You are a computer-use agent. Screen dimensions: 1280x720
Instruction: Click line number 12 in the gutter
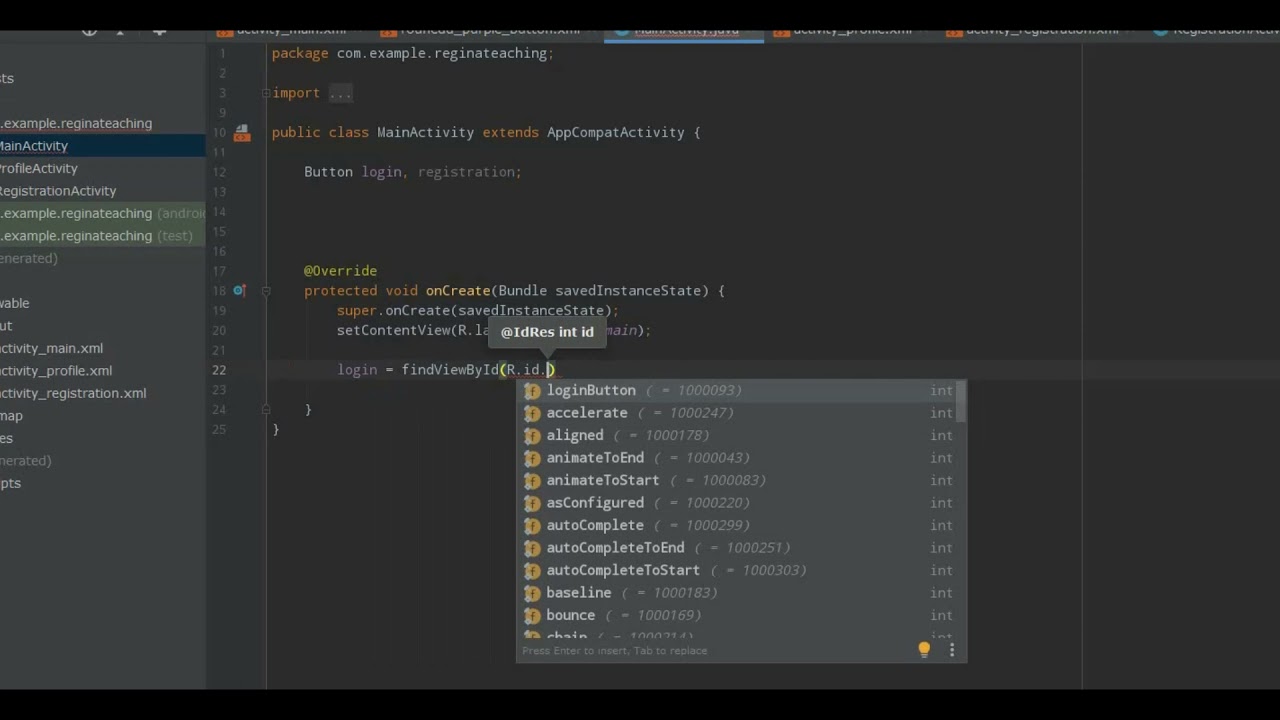pos(219,172)
